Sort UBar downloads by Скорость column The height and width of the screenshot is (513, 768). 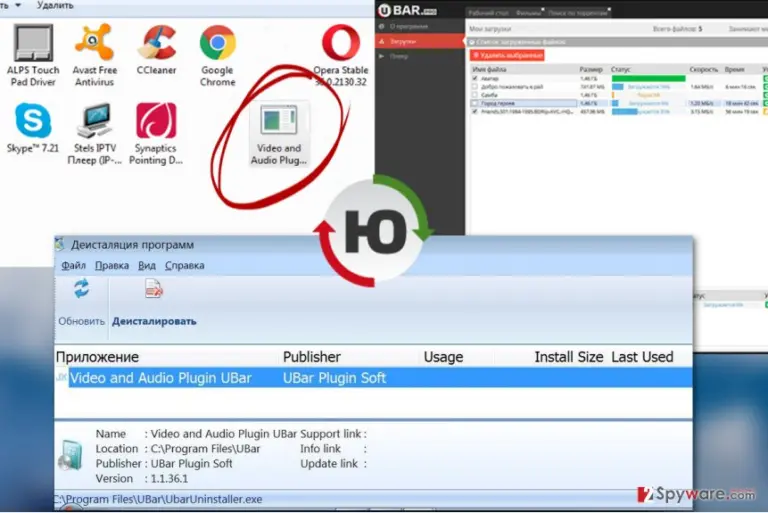(x=704, y=70)
